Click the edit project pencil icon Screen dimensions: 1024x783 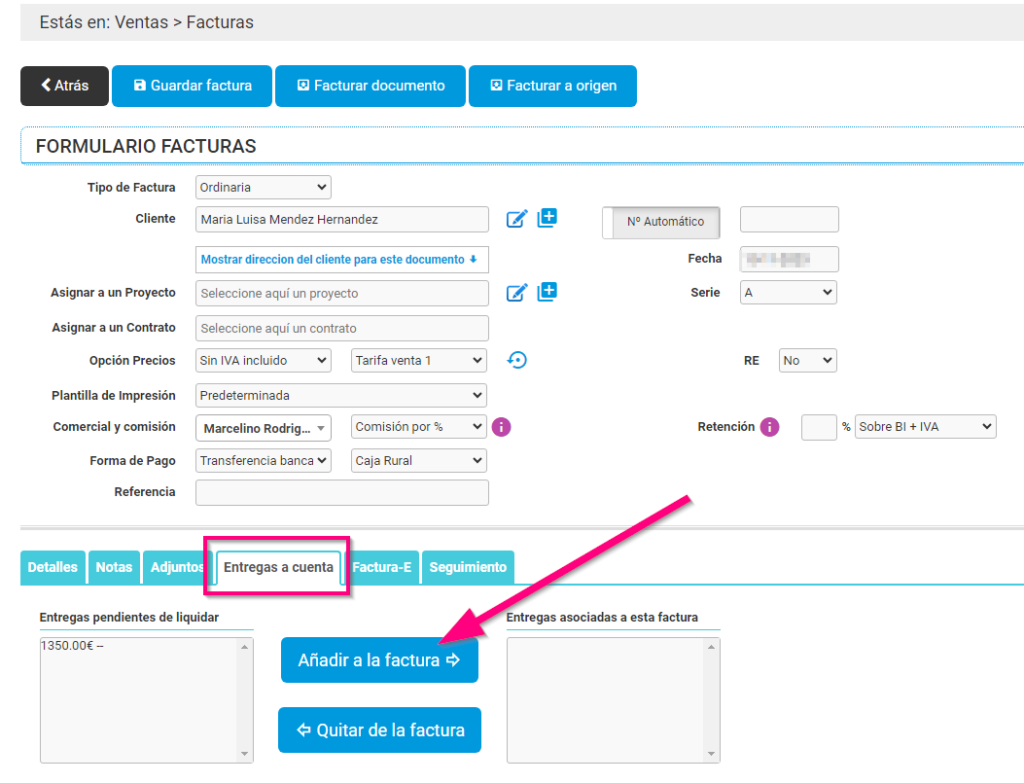pyautogui.click(x=516, y=293)
